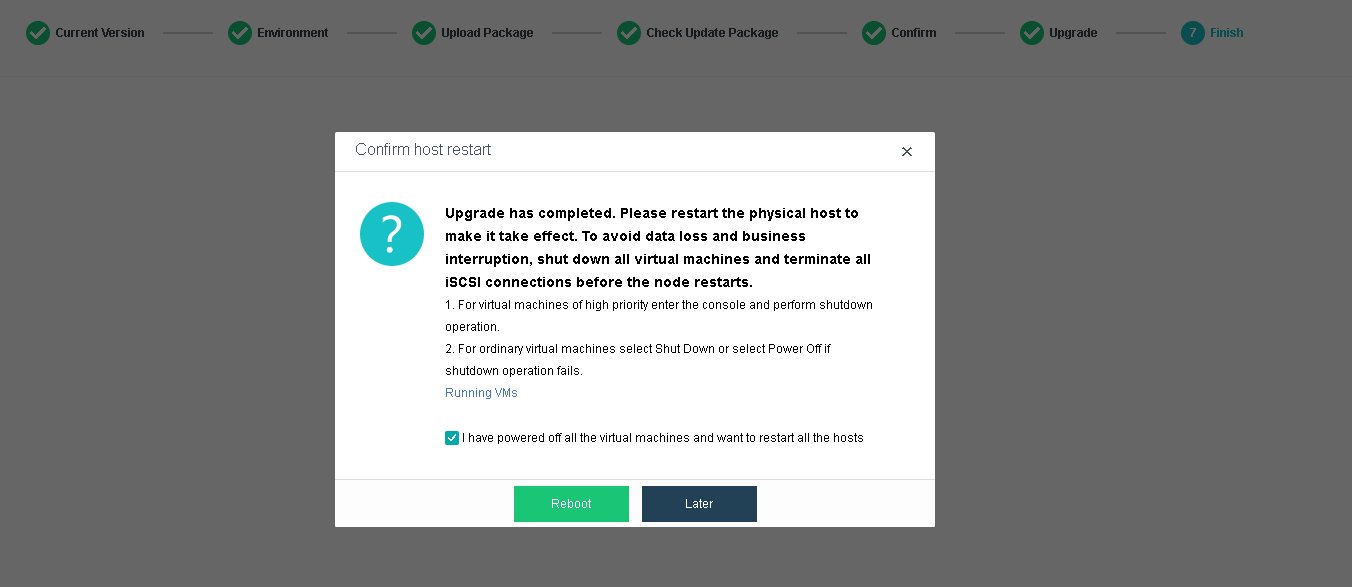Uncheck the powered off all virtual machines checkbox
This screenshot has width=1352, height=587.
point(452,438)
